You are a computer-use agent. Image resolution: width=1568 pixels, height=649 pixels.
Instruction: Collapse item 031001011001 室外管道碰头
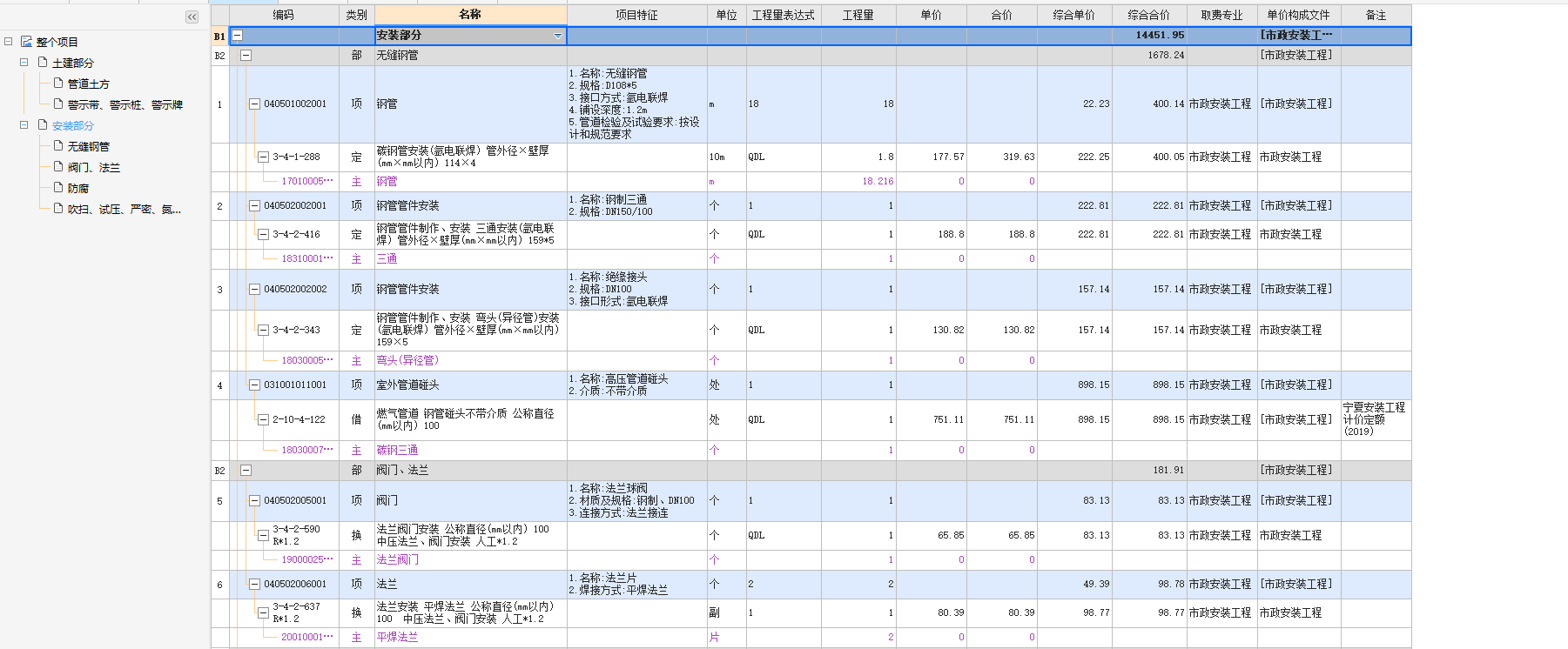coord(254,385)
